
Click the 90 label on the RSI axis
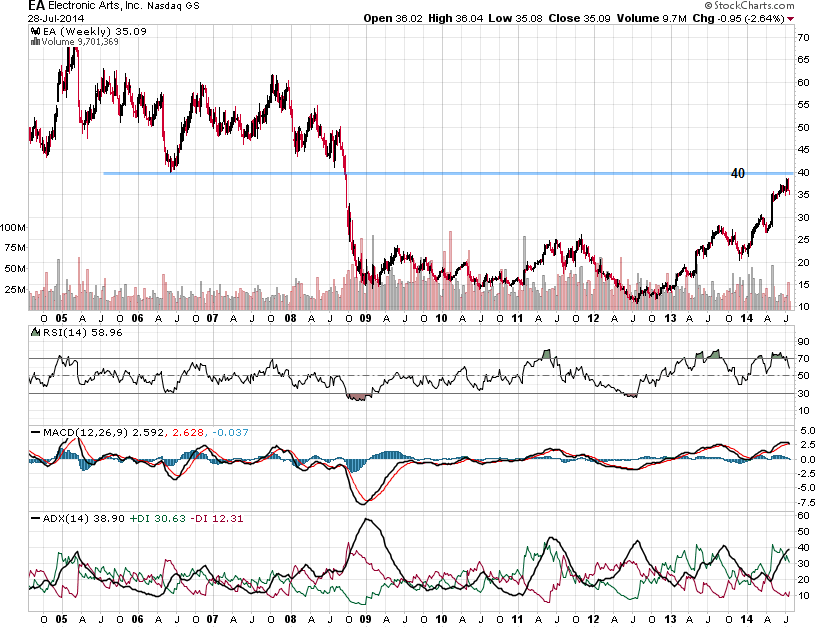click(803, 342)
